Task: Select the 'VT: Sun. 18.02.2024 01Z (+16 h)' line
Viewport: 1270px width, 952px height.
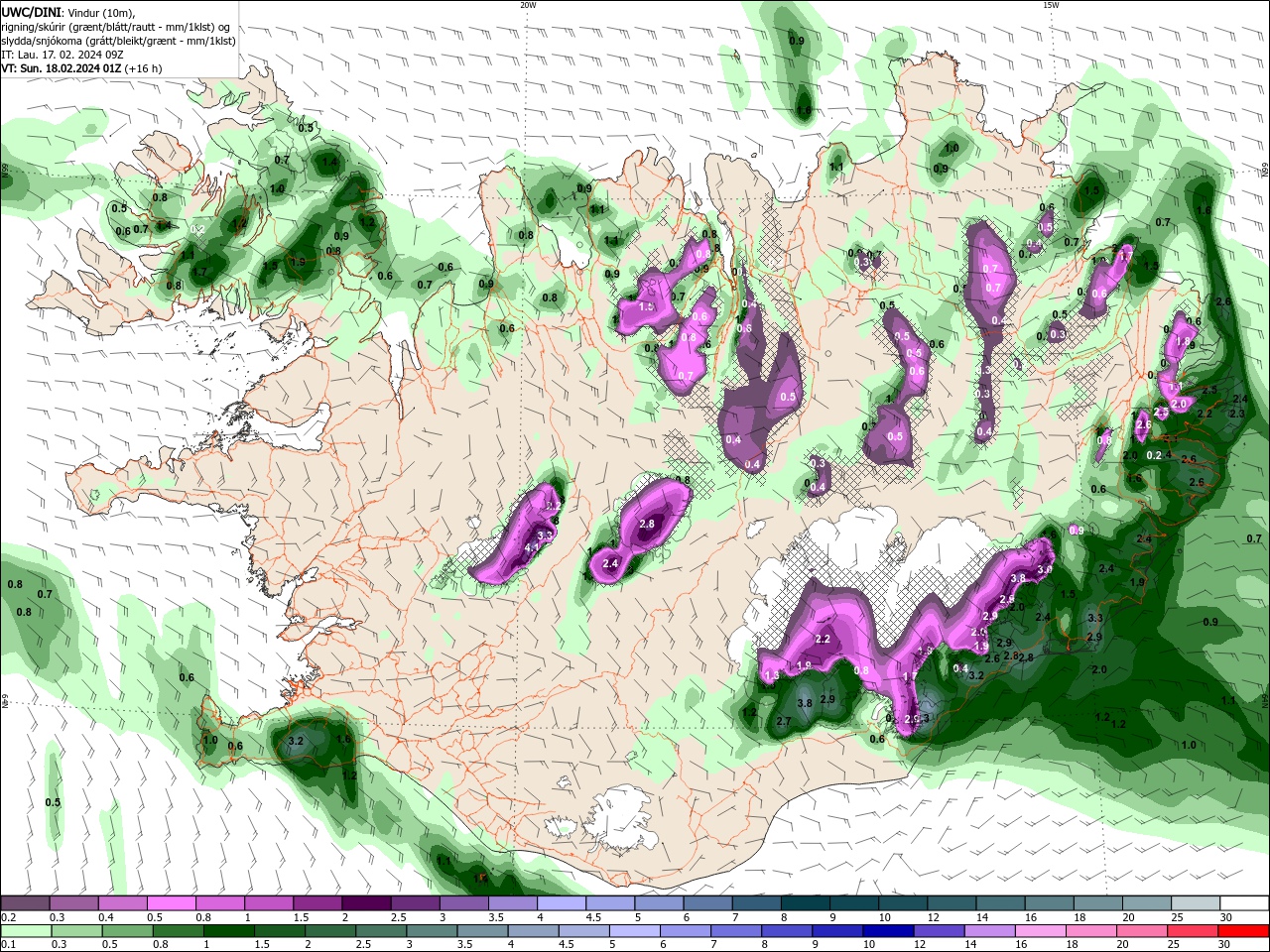Action: (81, 68)
